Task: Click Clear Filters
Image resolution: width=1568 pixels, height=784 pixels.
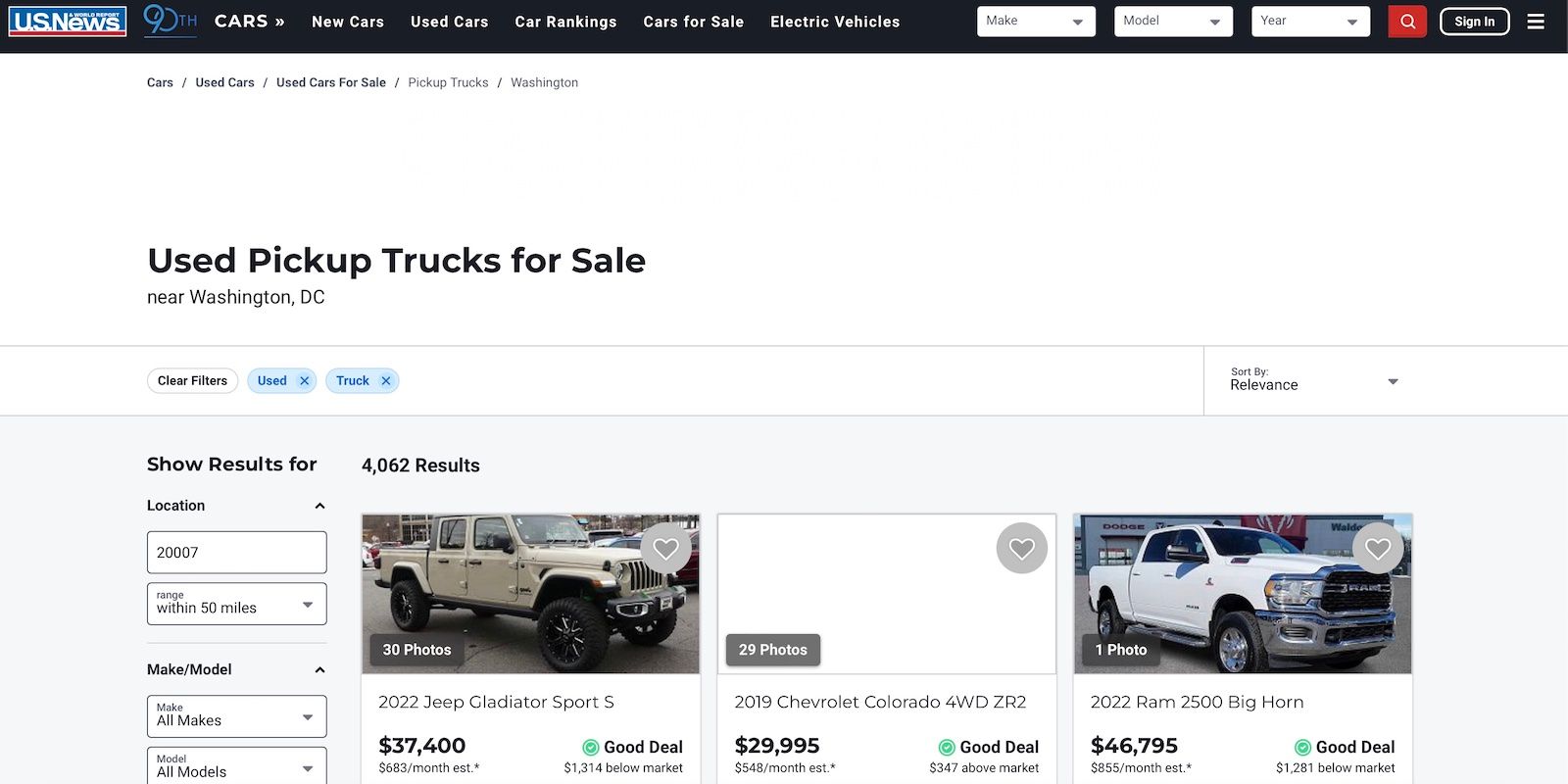Action: click(x=192, y=380)
